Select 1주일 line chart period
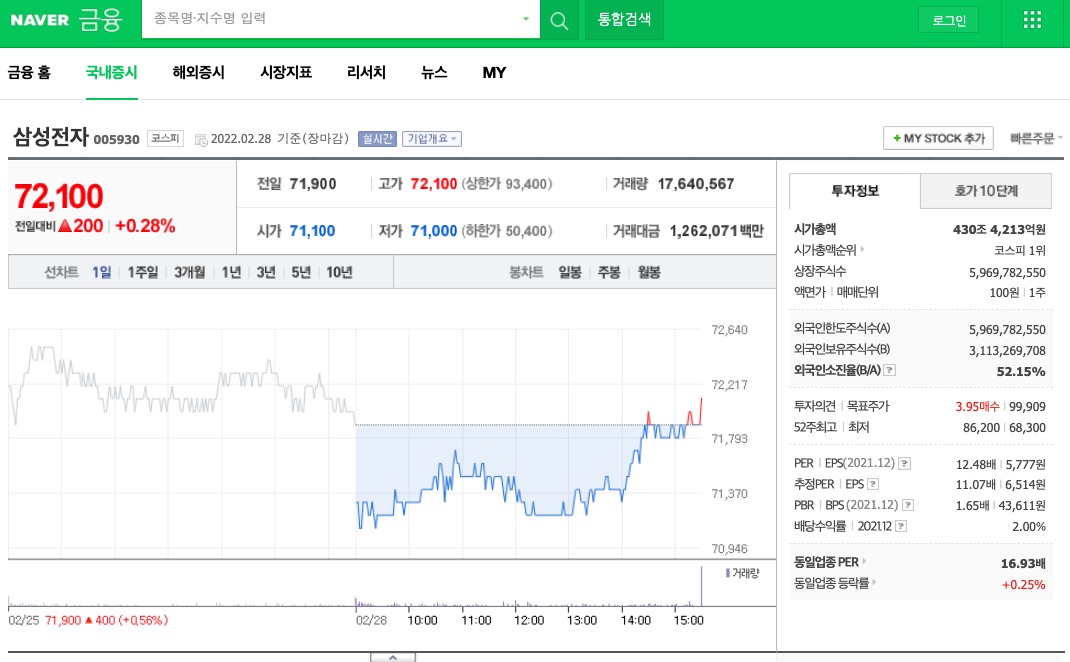1070x662 pixels. point(143,272)
